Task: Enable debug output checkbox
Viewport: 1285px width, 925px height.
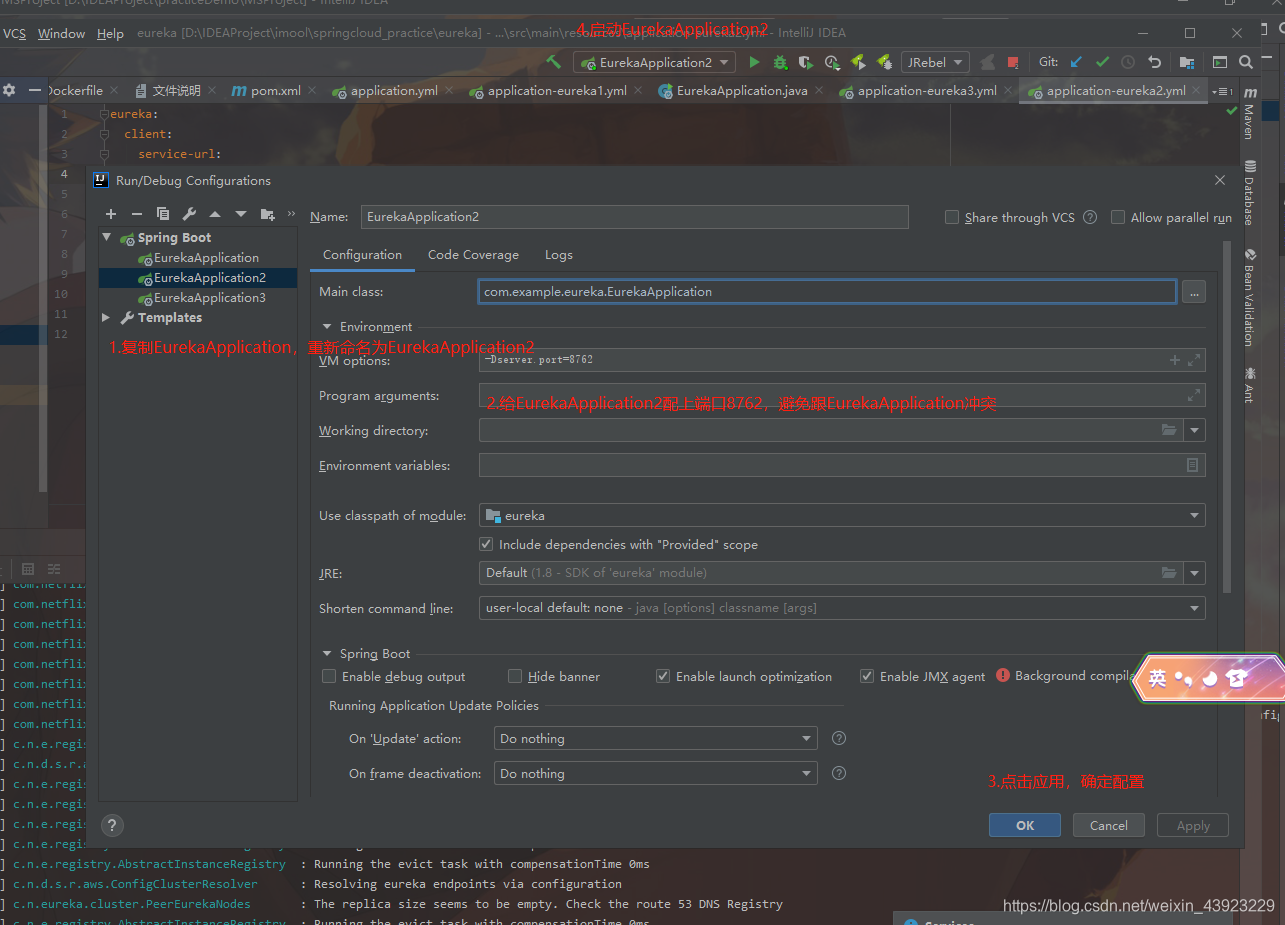Action: pyautogui.click(x=329, y=676)
